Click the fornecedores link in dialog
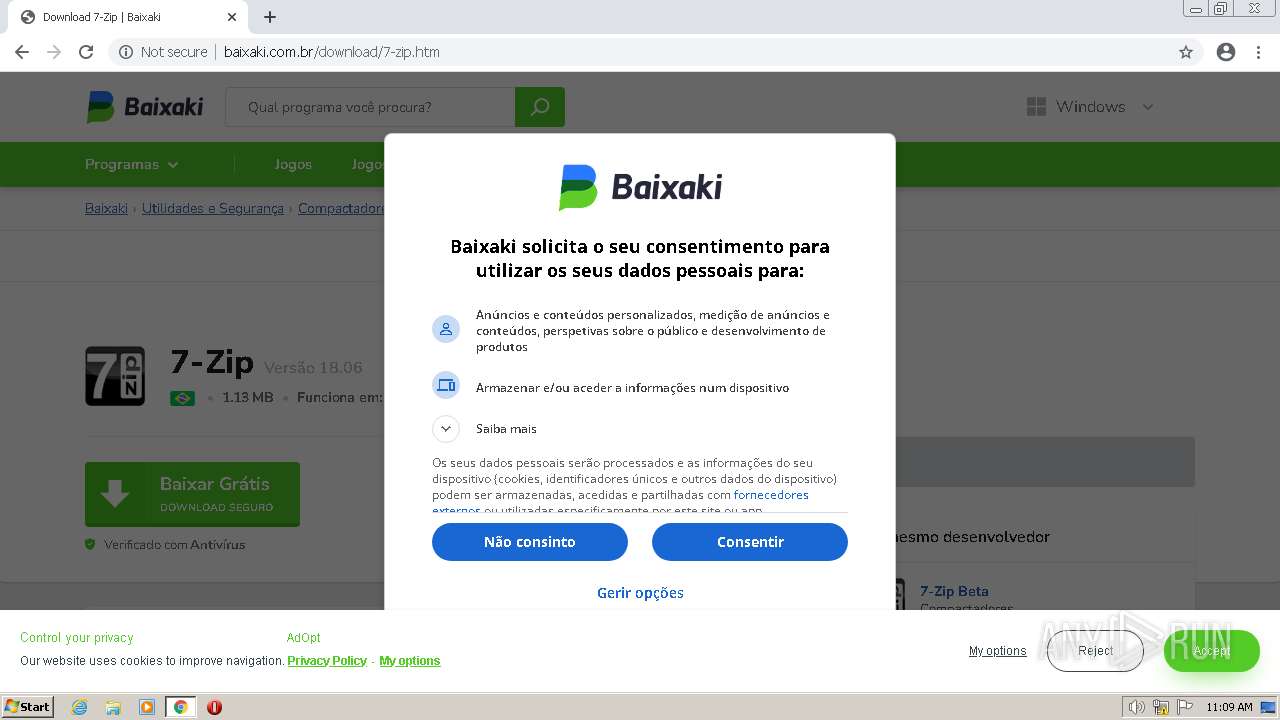Image resolution: width=1280 pixels, height=720 pixels. point(771,495)
